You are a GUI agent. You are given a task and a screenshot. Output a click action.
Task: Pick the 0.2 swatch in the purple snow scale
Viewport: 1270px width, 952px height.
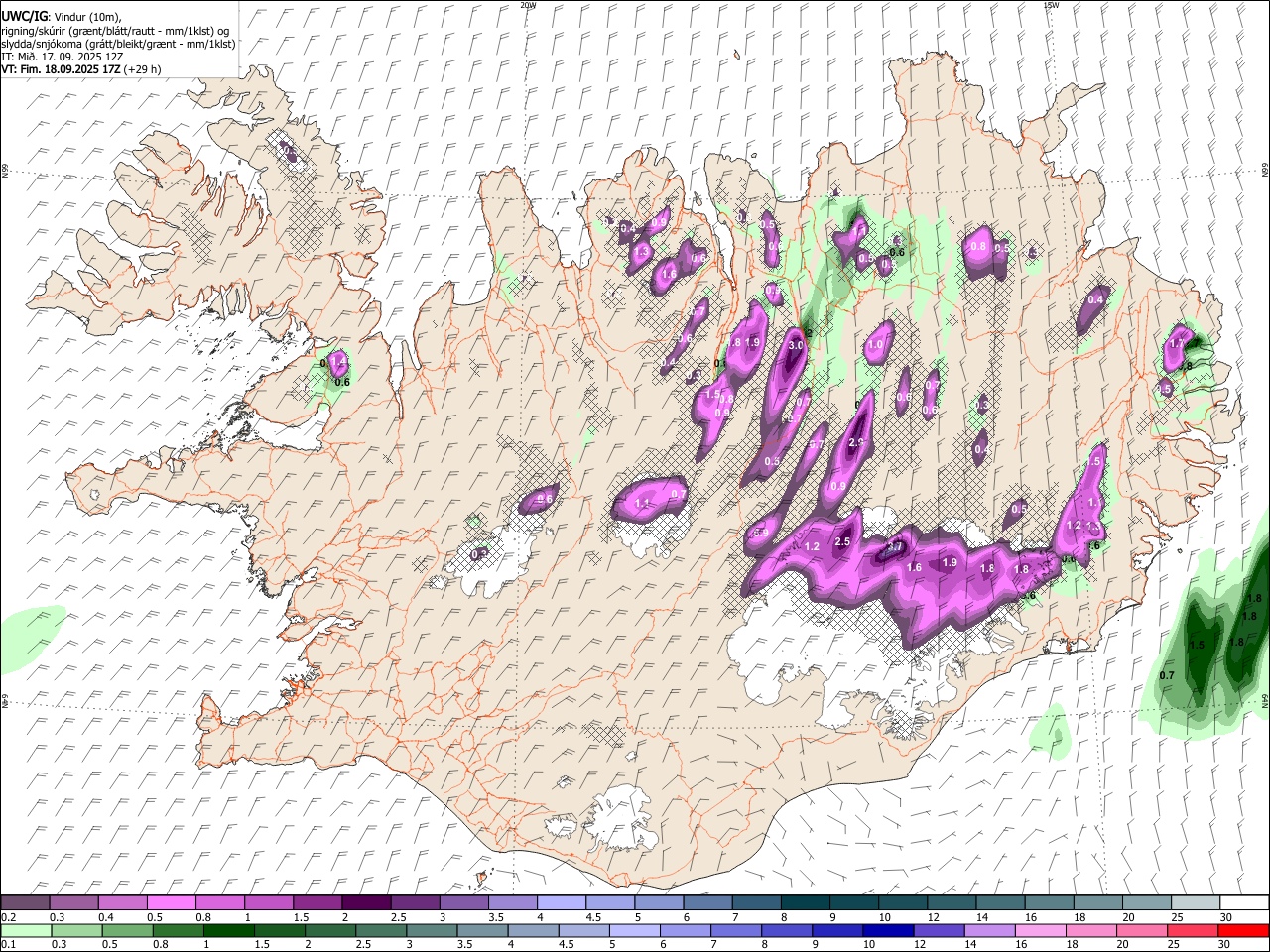25,902
